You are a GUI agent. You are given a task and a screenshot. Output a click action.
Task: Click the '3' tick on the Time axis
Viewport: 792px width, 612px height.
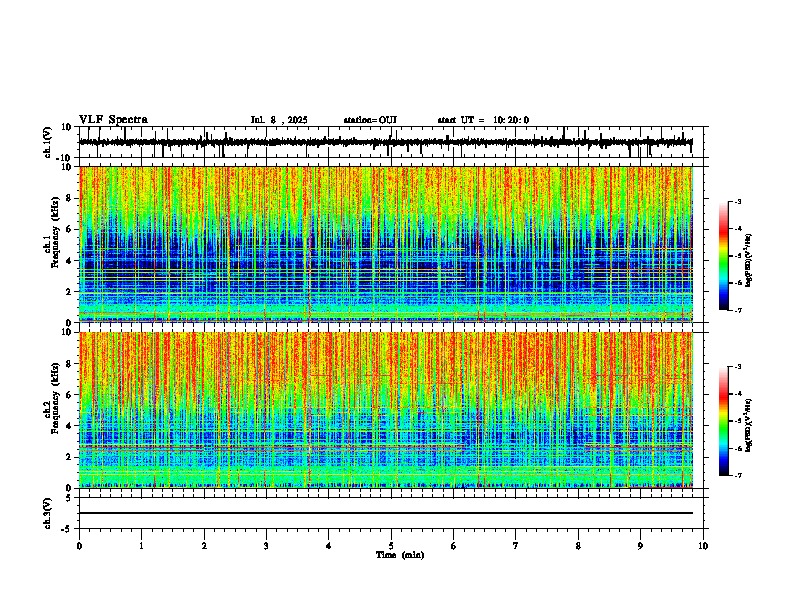(266, 546)
